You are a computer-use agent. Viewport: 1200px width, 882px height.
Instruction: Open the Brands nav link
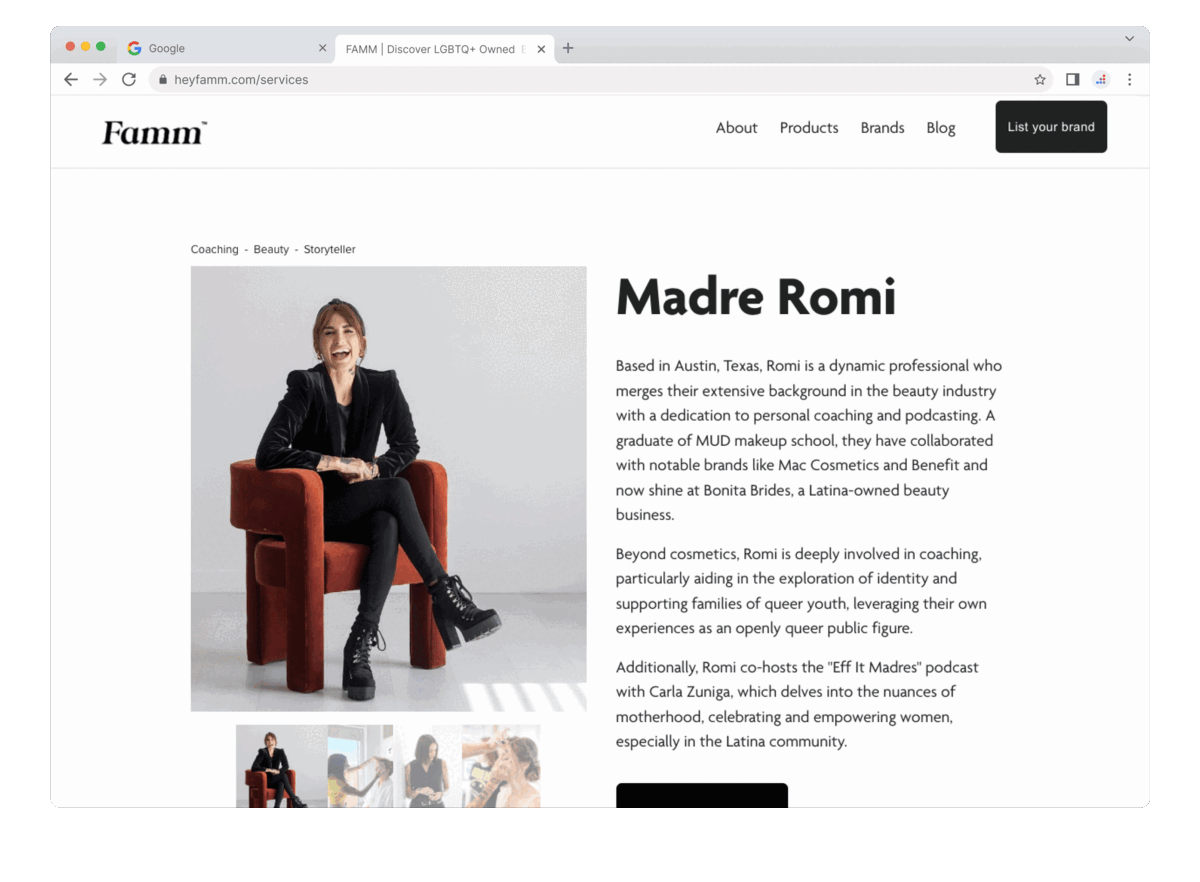(x=882, y=128)
